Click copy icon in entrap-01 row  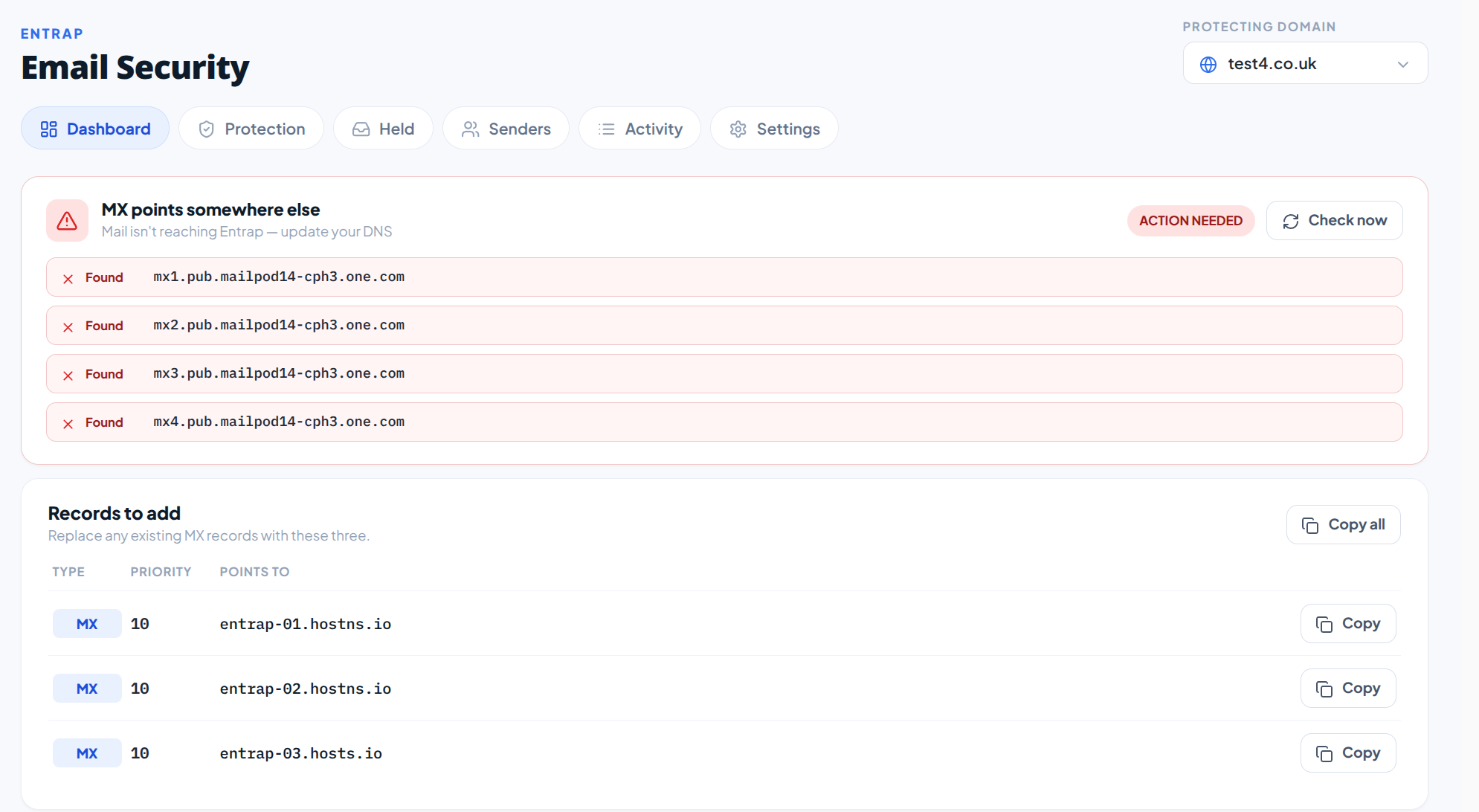[x=1324, y=625]
